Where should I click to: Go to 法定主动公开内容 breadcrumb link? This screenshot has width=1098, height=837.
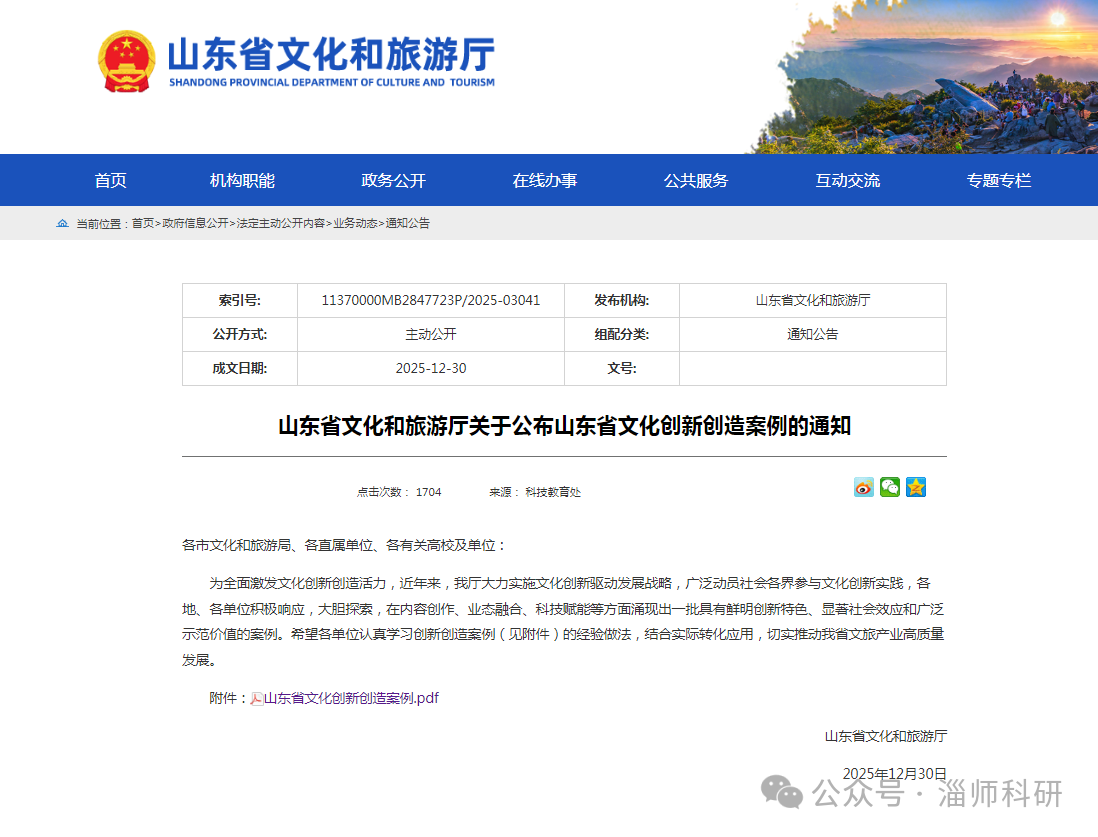281,224
